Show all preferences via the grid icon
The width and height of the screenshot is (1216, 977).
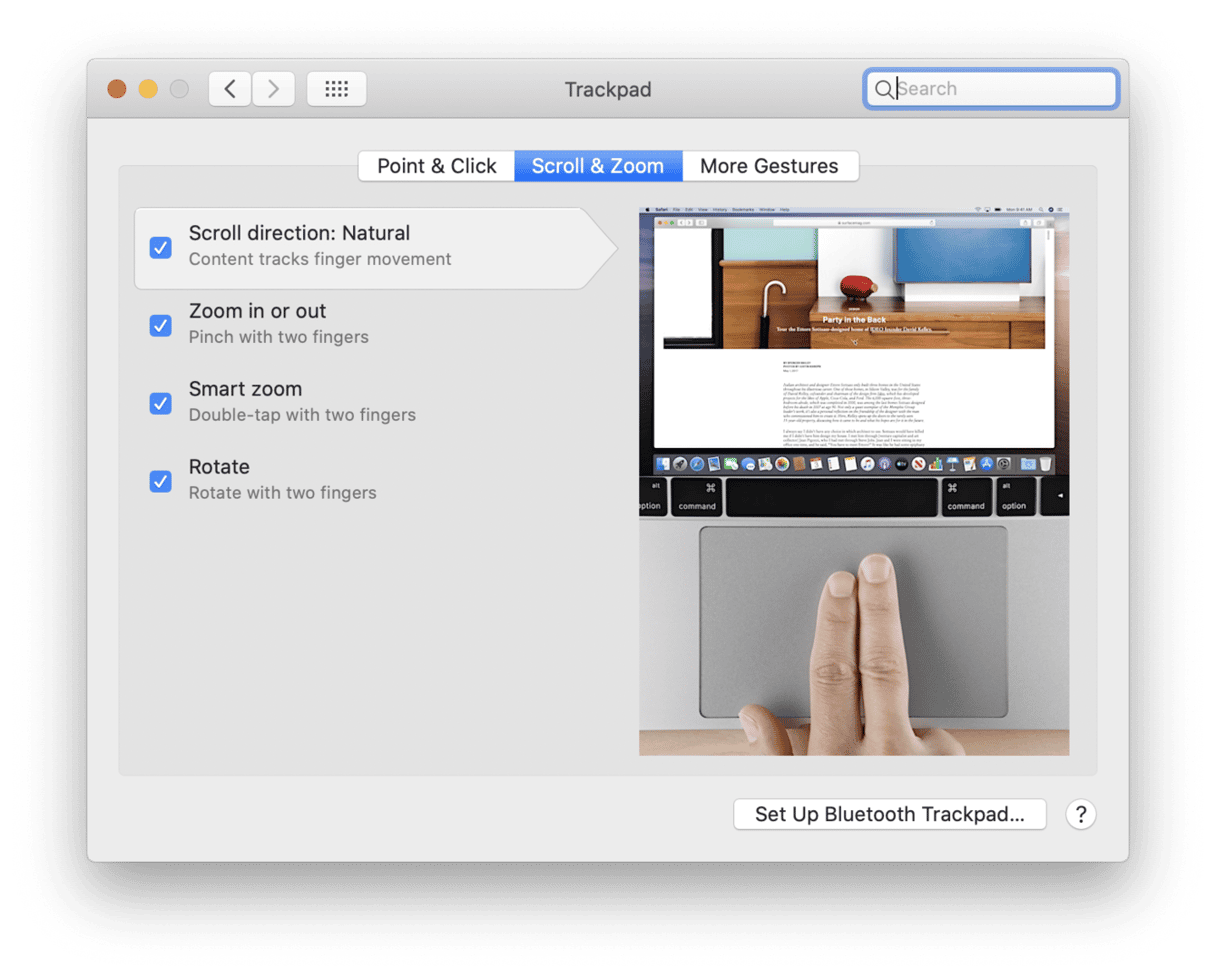336,89
